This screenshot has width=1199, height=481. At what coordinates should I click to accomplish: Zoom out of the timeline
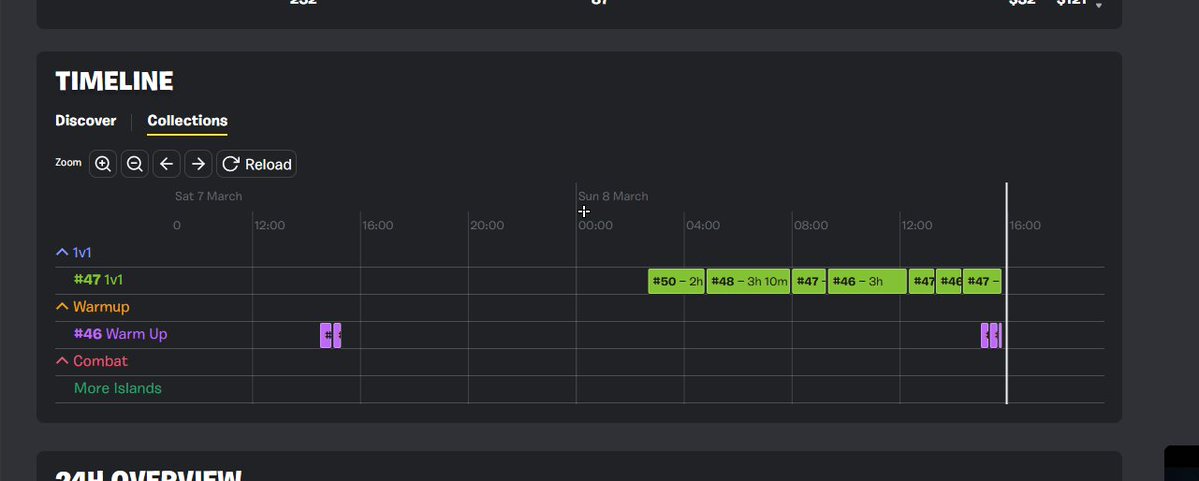(x=135, y=164)
